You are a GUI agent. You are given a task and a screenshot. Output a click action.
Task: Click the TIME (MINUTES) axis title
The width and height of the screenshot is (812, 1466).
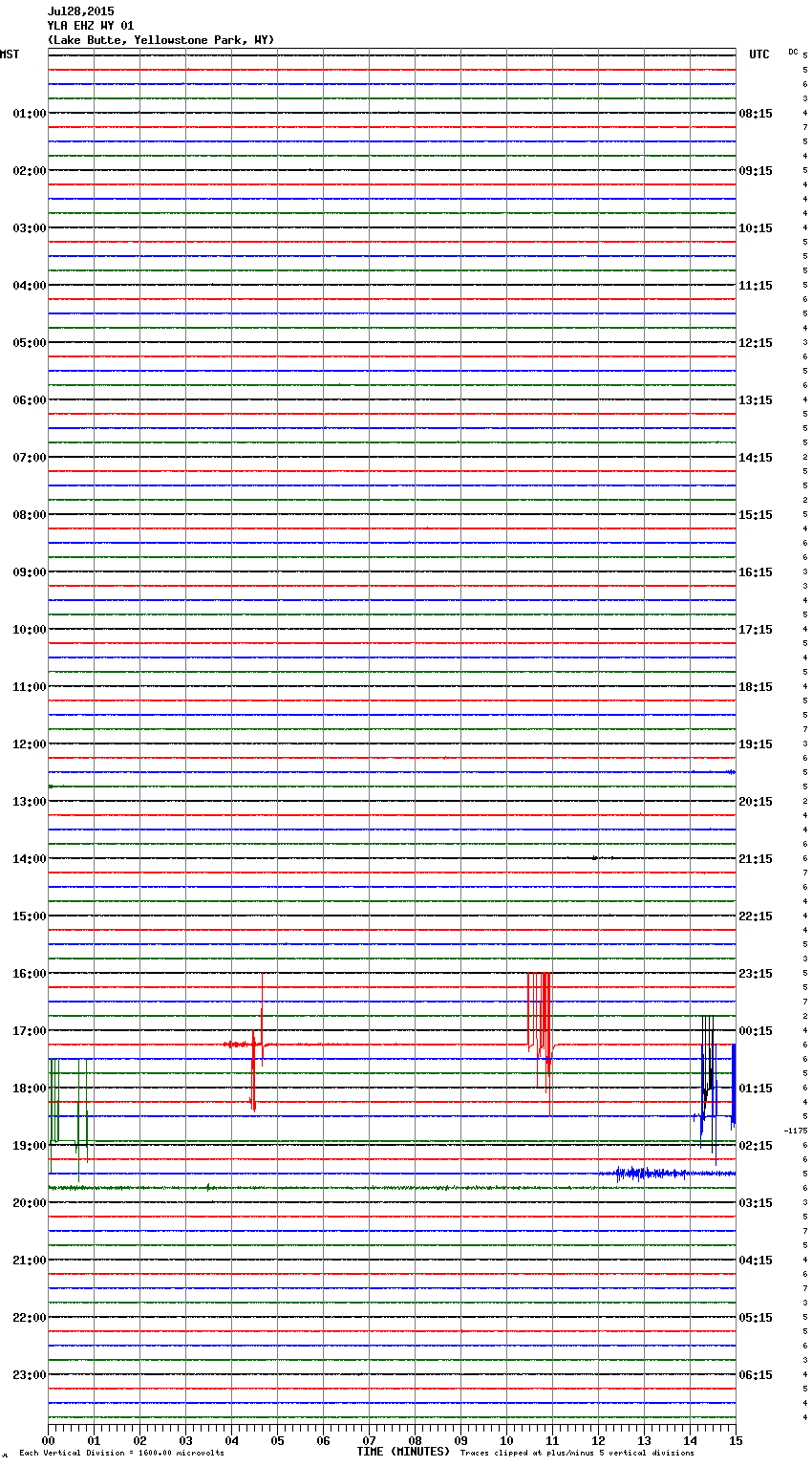tap(402, 1452)
